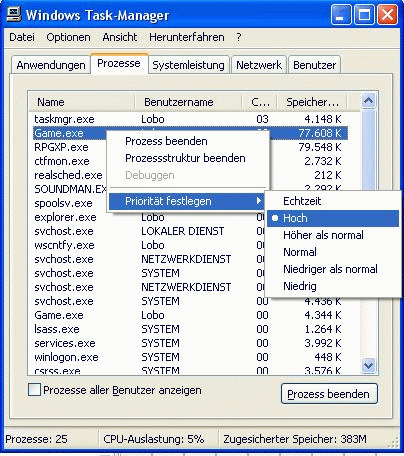Sort by the Name column header
404x456 pixels.
82,102
